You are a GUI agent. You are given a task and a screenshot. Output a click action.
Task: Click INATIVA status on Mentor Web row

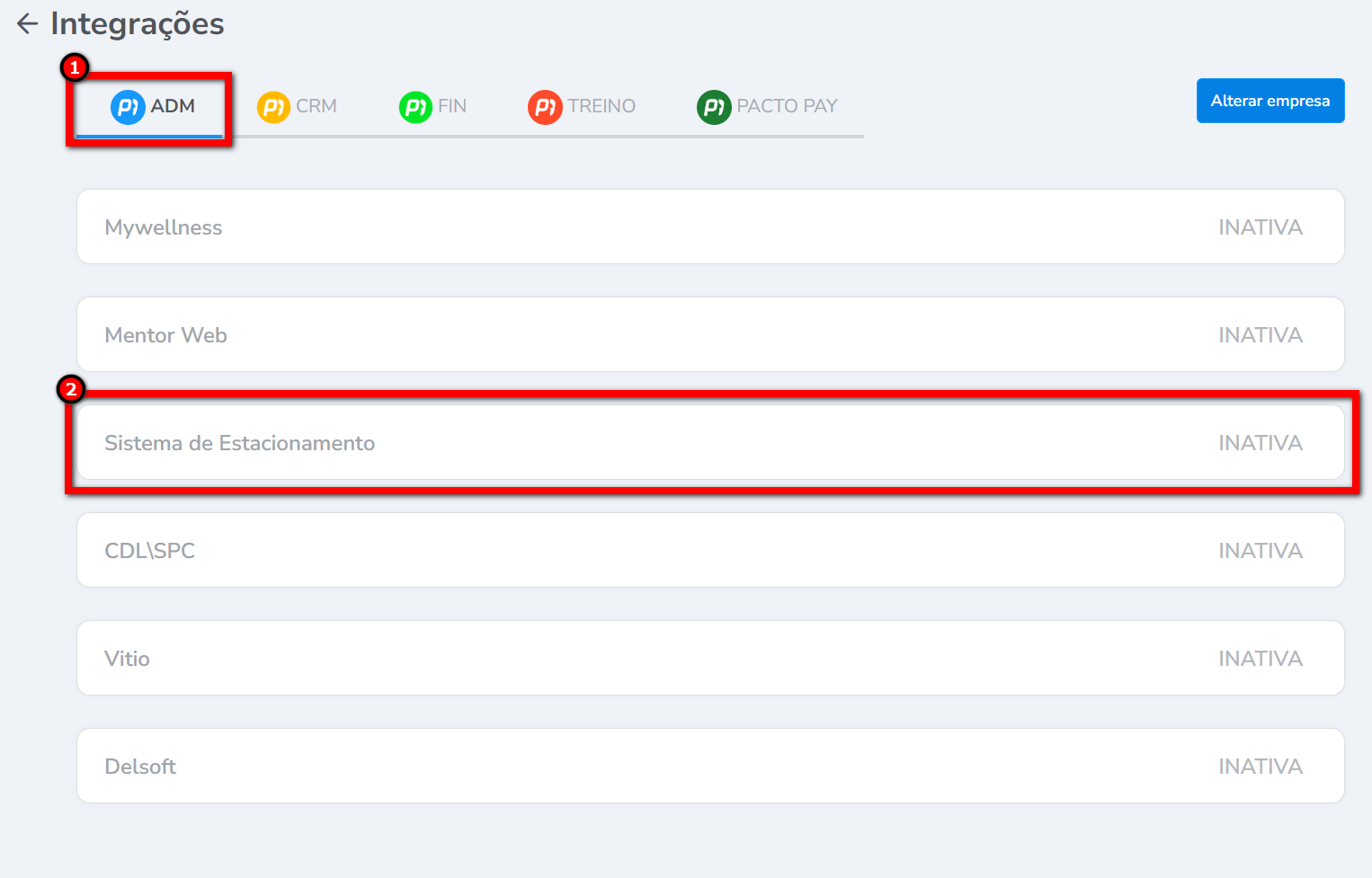(1260, 335)
